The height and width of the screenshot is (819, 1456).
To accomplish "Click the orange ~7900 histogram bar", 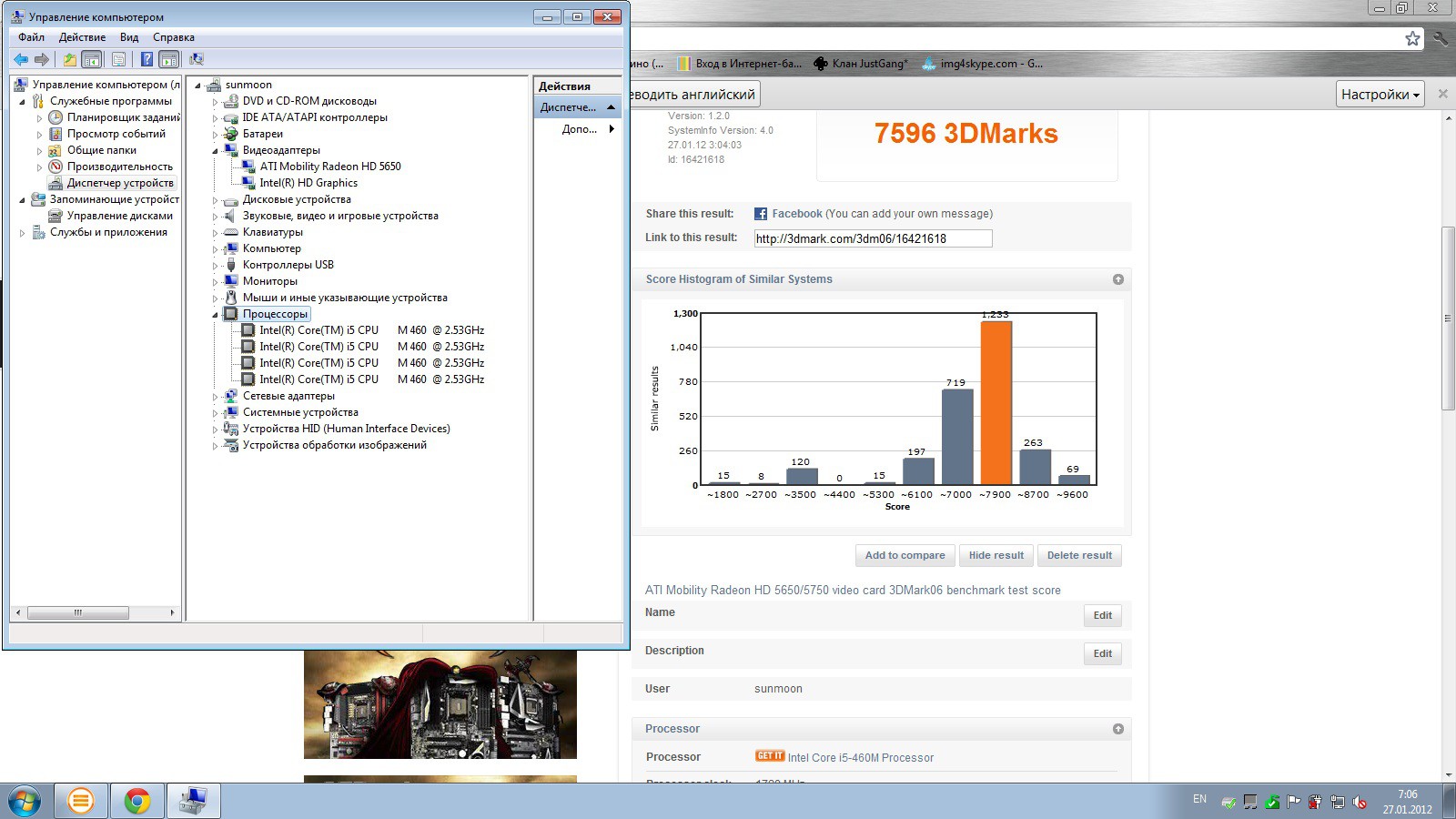I will (x=996, y=403).
